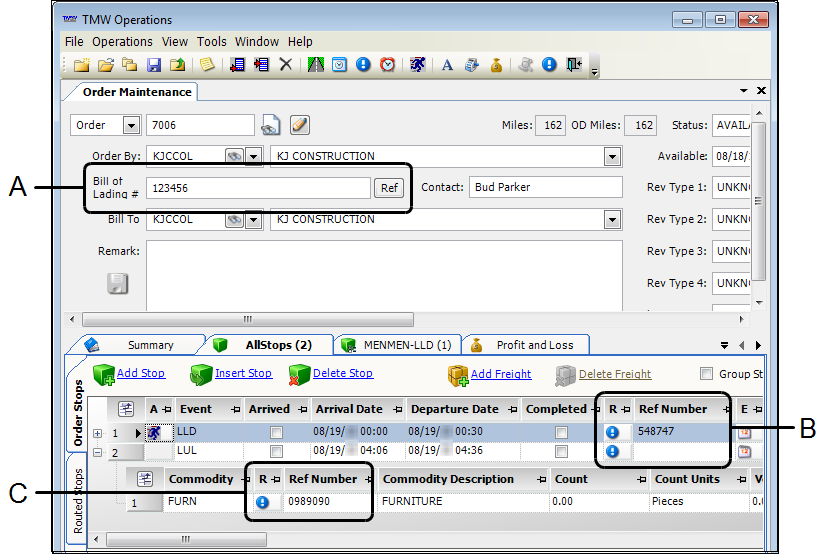Click the door exit toolbar icon

click(x=574, y=65)
